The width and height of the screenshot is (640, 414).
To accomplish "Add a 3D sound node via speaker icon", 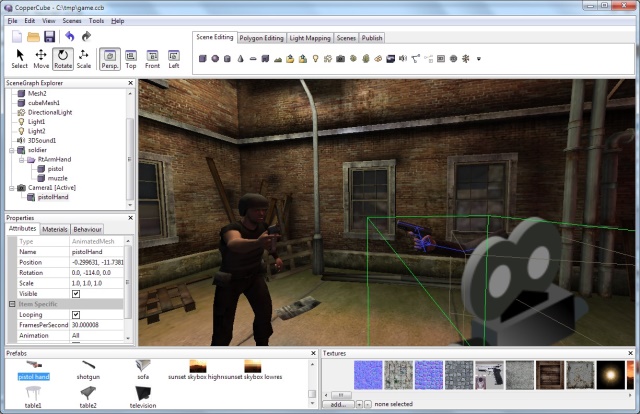I will 403,59.
